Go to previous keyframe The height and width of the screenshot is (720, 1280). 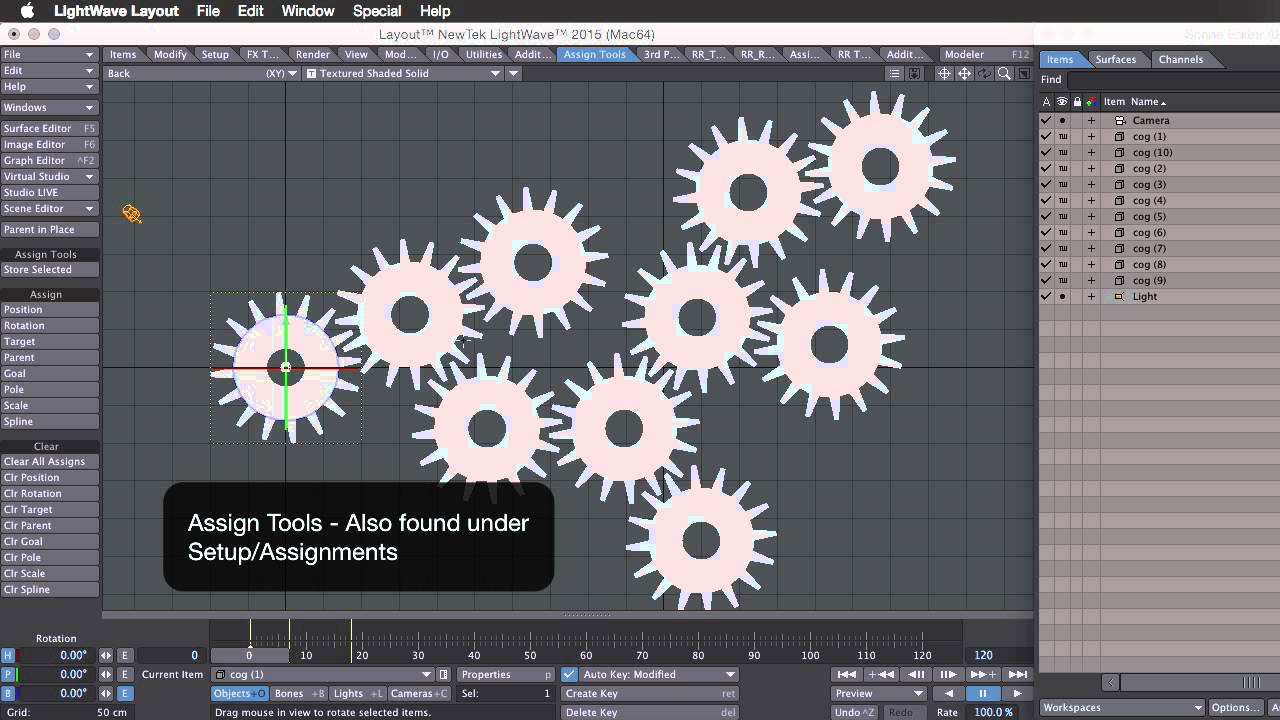point(880,674)
